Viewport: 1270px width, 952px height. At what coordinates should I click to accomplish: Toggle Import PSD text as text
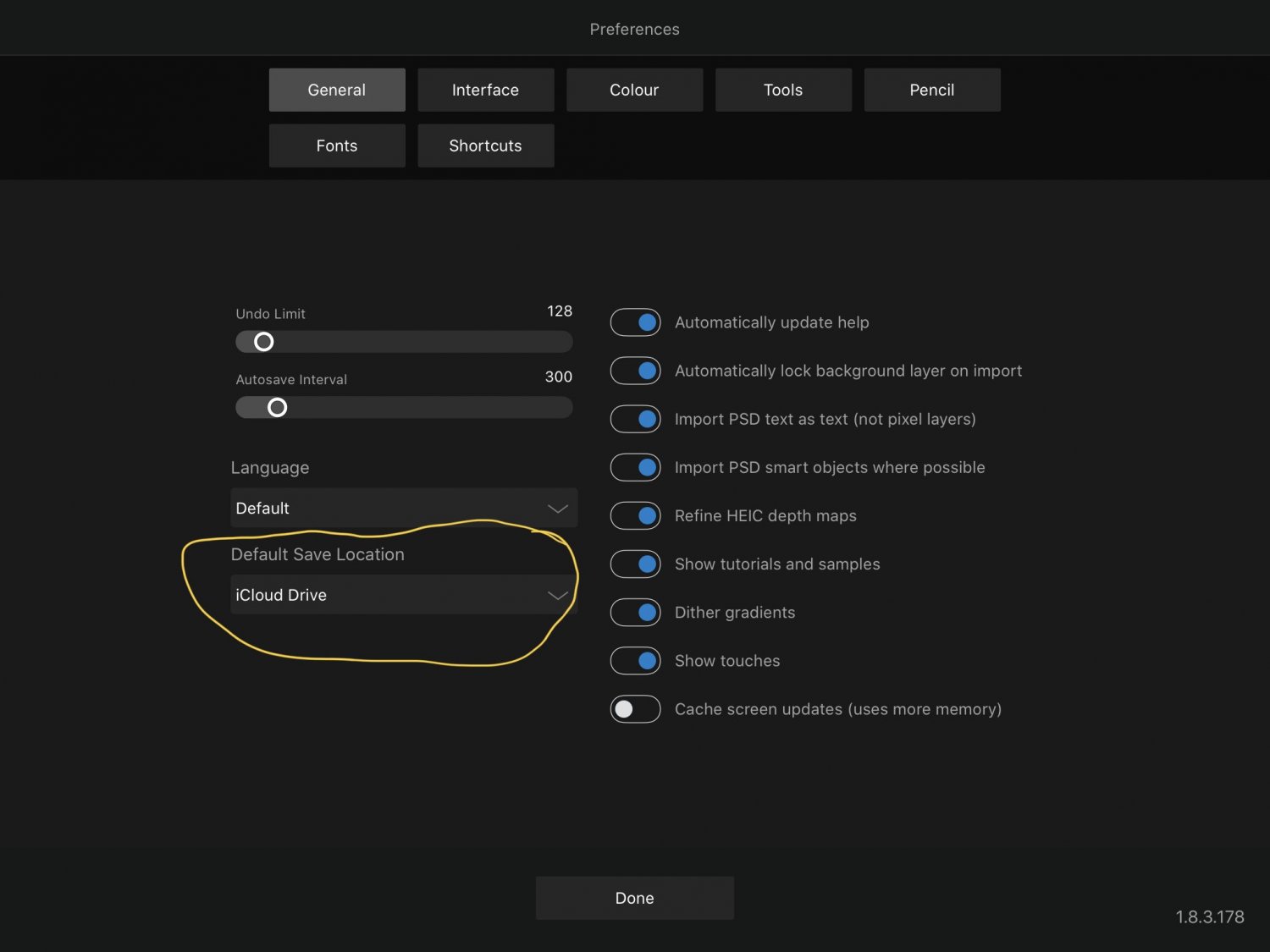[635, 419]
